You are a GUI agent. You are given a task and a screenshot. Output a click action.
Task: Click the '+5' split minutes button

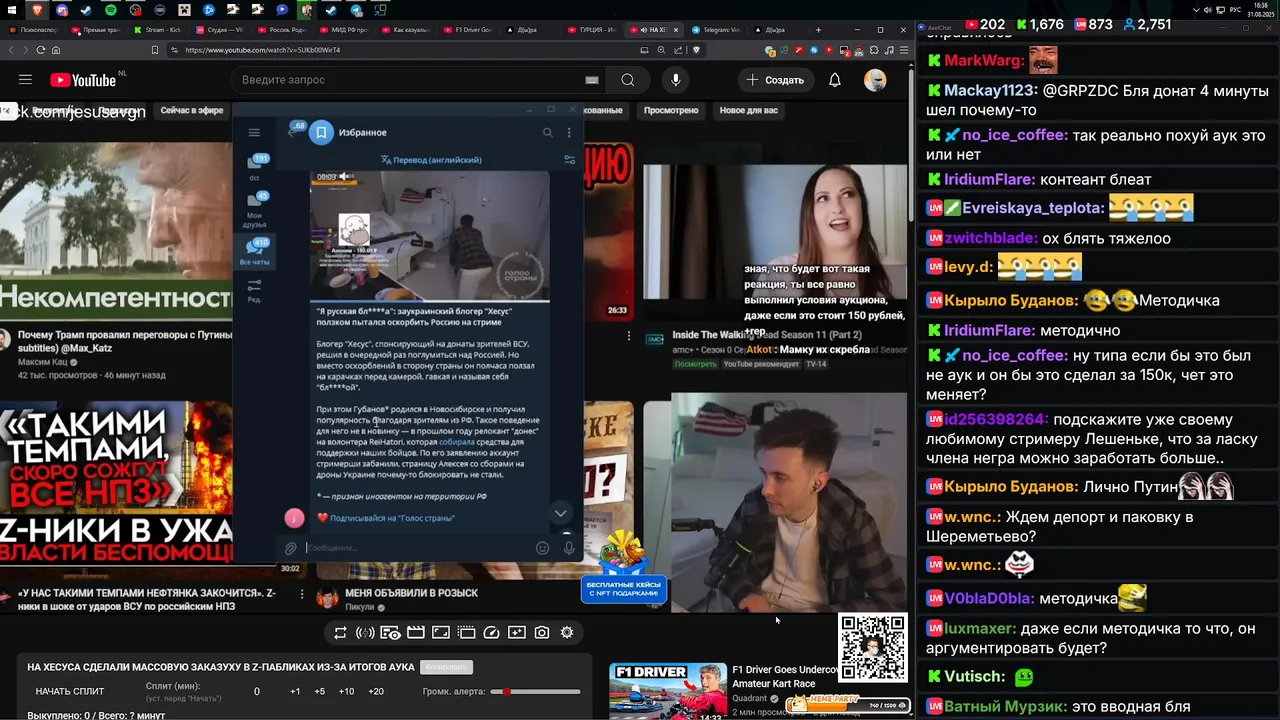320,691
